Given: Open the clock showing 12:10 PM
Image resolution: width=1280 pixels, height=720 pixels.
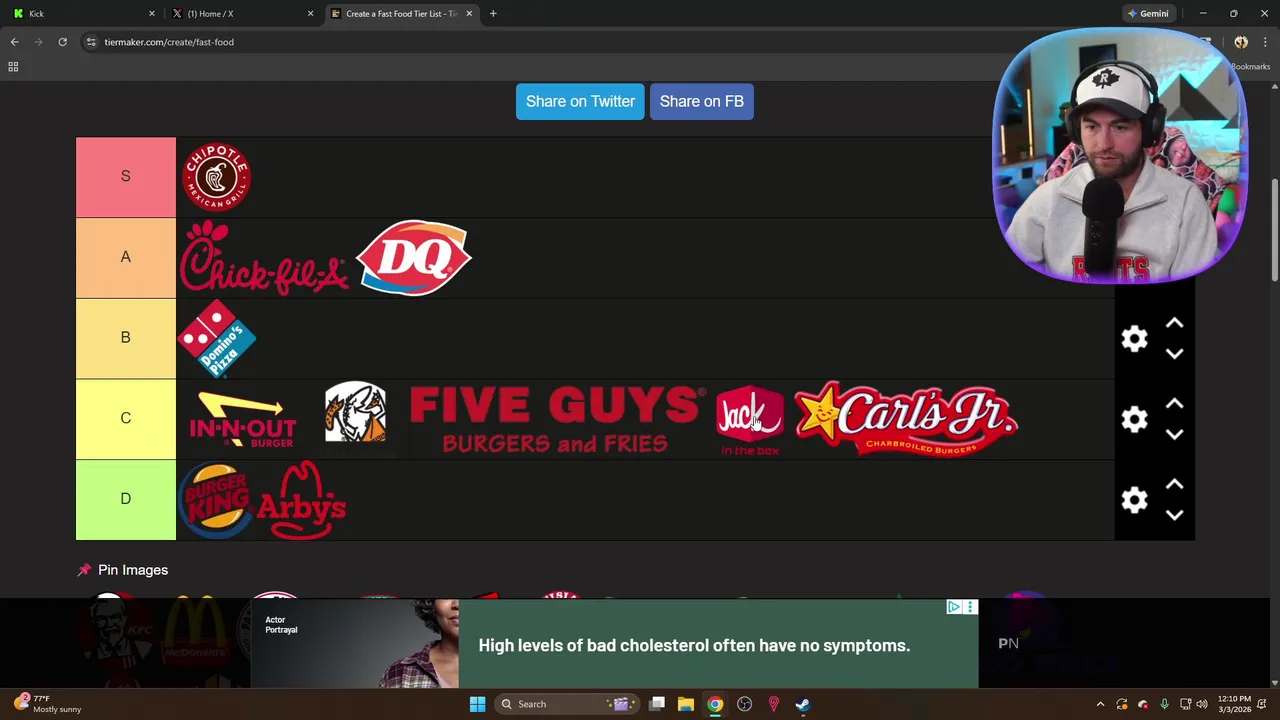Looking at the screenshot, I should (x=1235, y=704).
